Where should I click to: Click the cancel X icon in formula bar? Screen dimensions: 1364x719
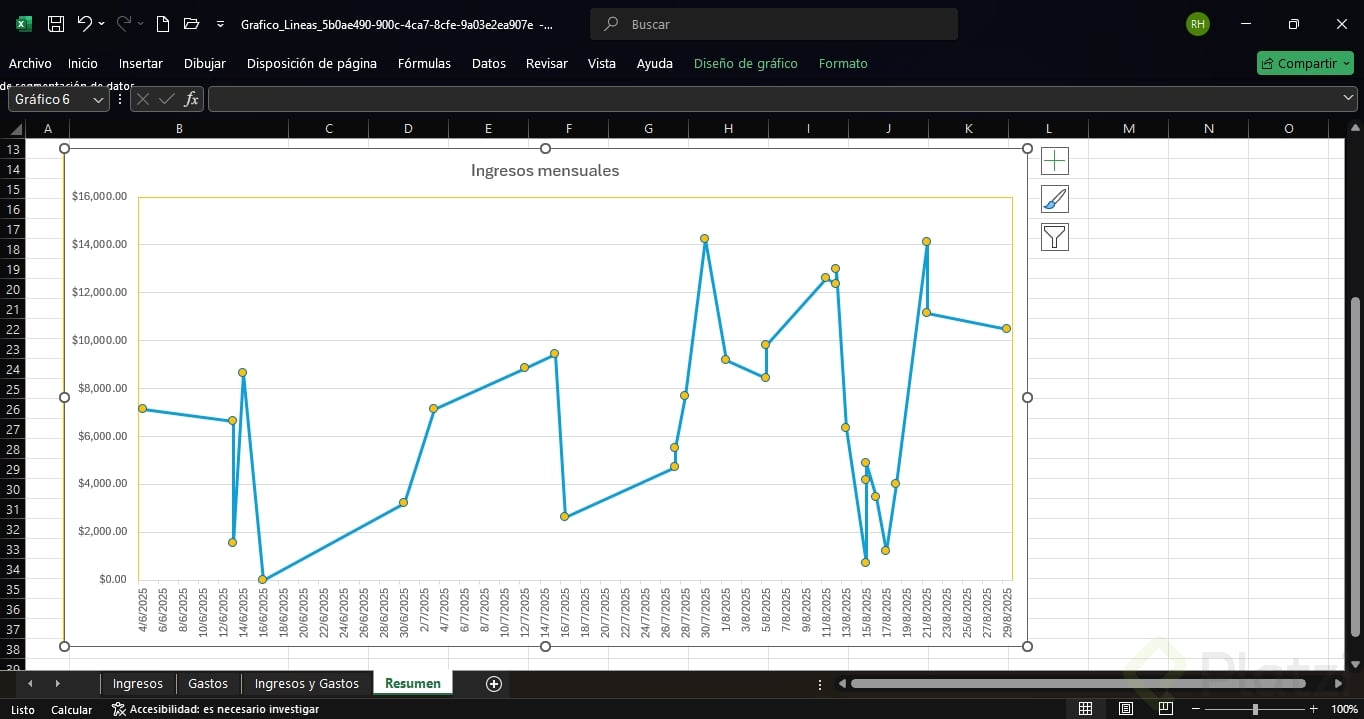tap(143, 99)
